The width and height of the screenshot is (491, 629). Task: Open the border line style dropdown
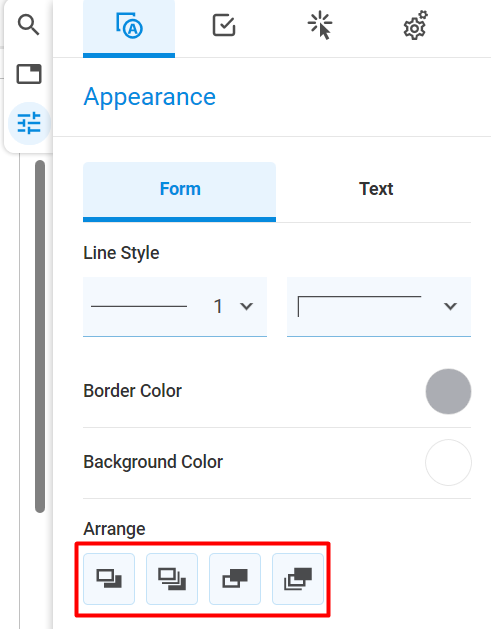coord(379,306)
